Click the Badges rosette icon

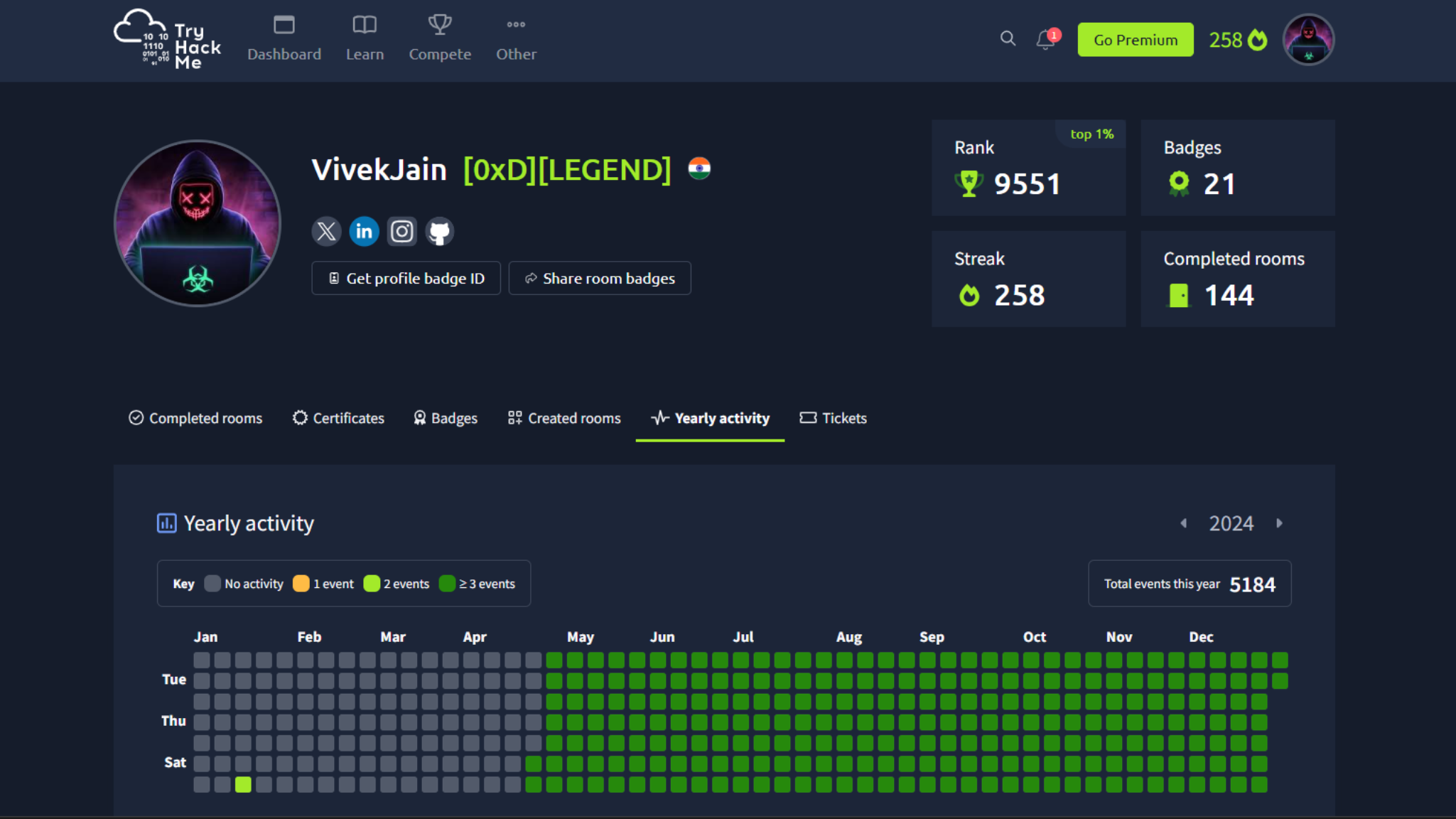[1179, 183]
